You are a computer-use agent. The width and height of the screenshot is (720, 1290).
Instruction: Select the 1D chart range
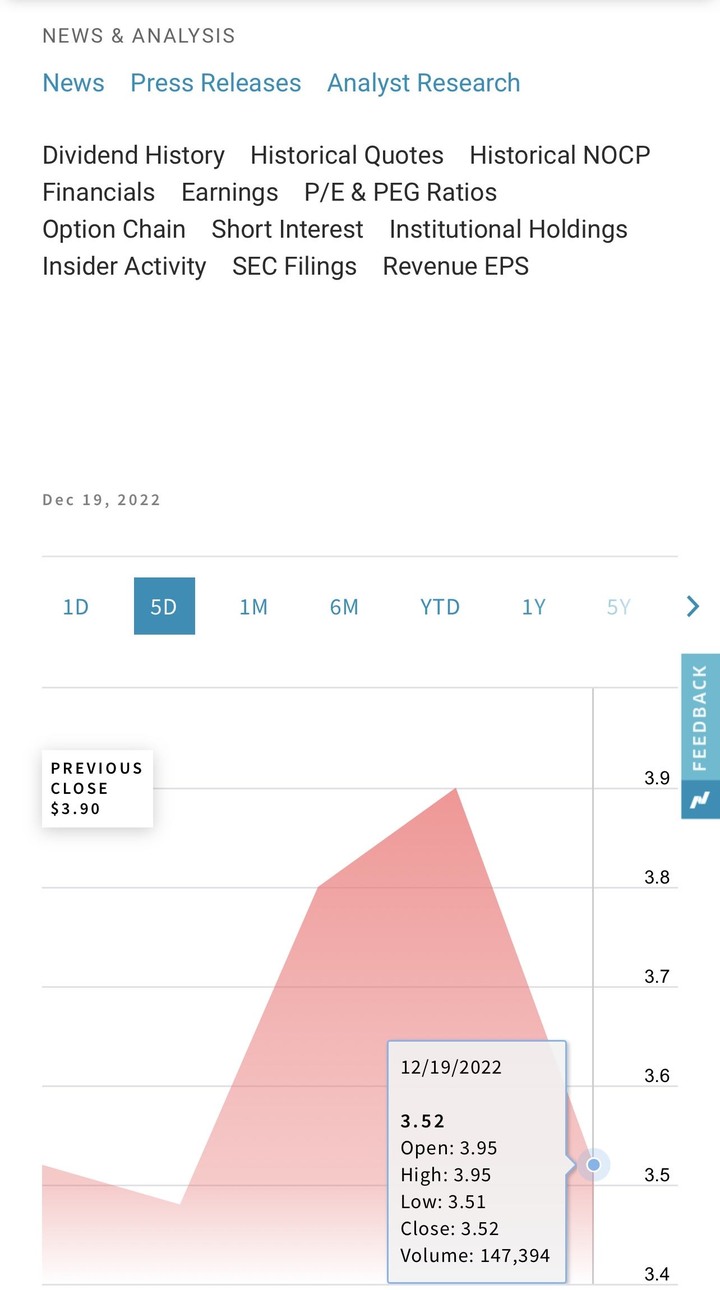(76, 607)
